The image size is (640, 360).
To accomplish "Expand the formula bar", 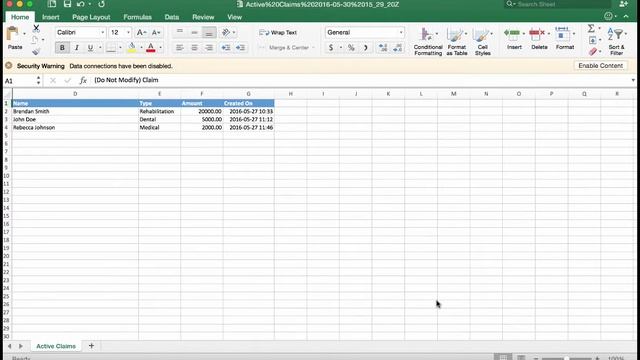I will pos(633,80).
